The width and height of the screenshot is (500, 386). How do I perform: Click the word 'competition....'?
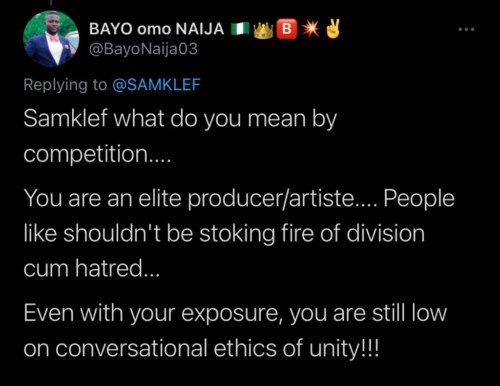pos(97,155)
